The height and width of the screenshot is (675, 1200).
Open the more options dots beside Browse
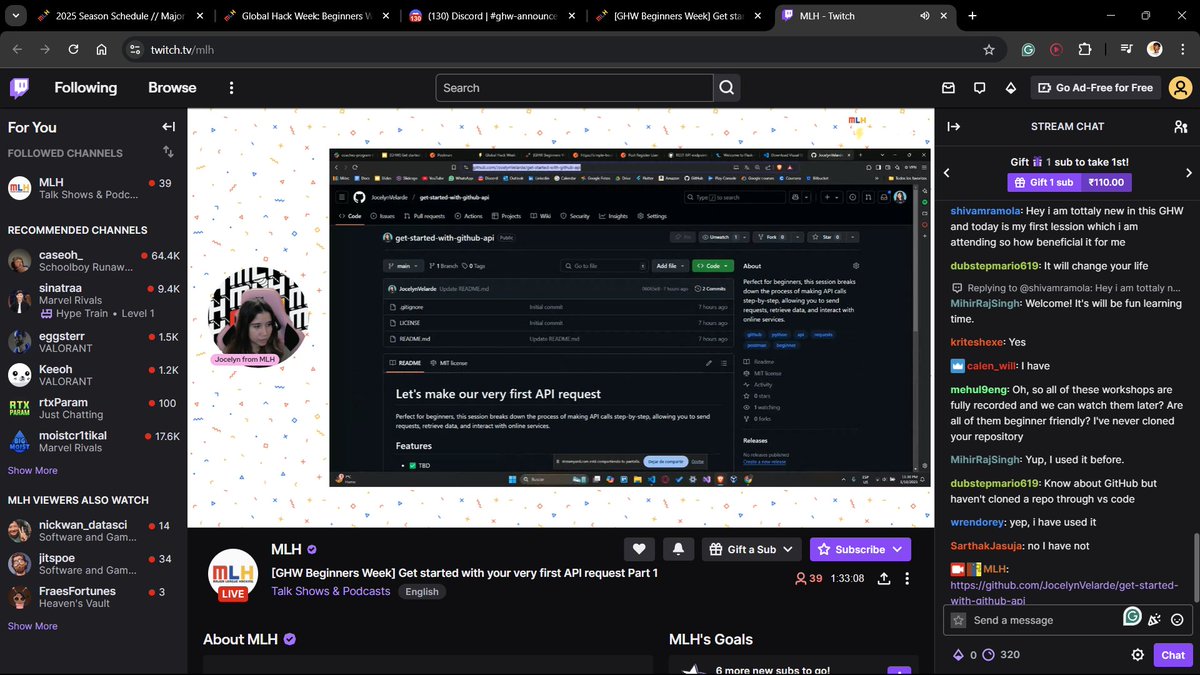point(231,88)
